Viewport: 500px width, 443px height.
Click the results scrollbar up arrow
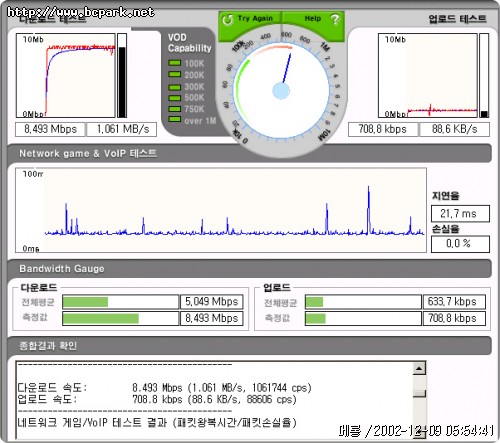(419, 369)
